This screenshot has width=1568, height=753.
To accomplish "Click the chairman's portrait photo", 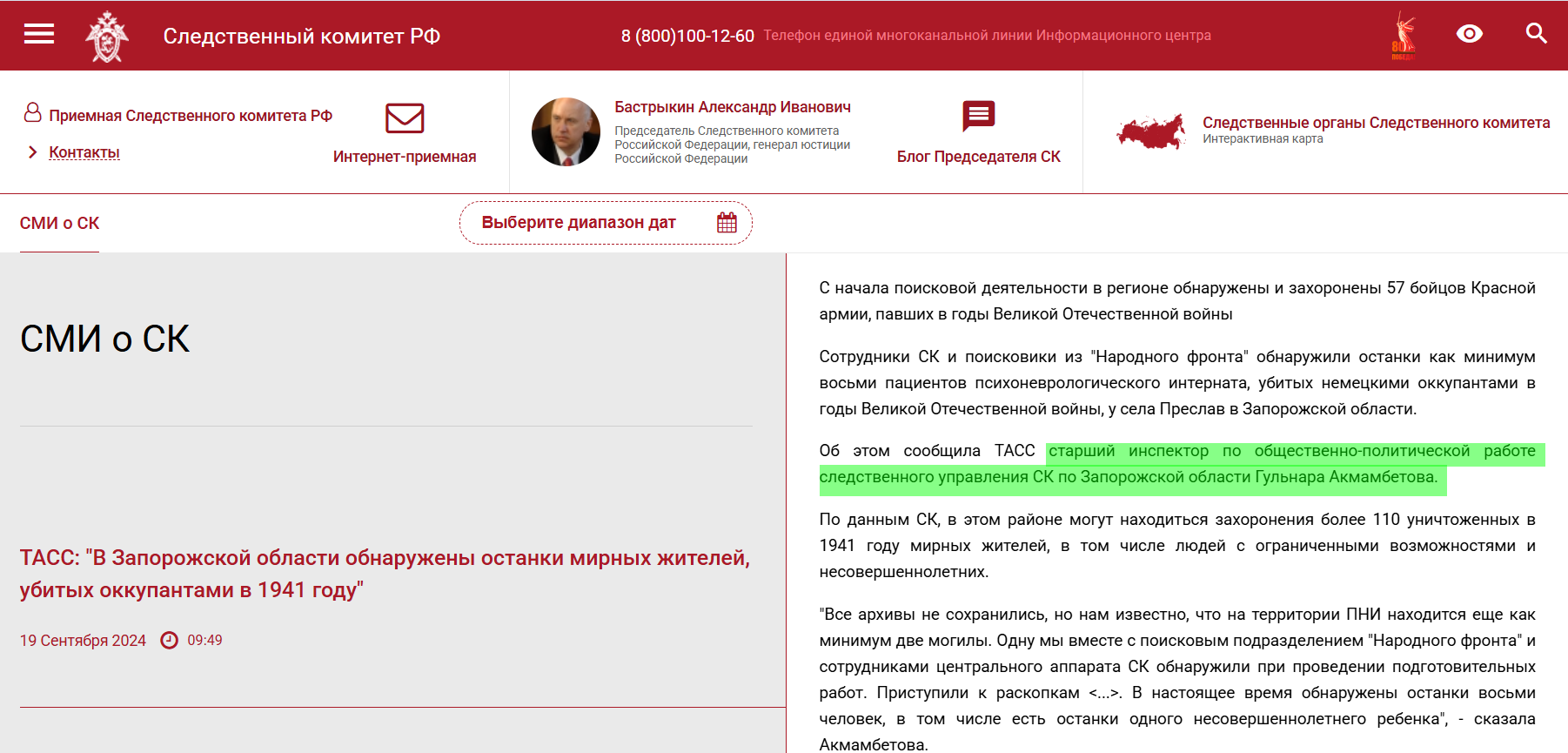I will [566, 132].
